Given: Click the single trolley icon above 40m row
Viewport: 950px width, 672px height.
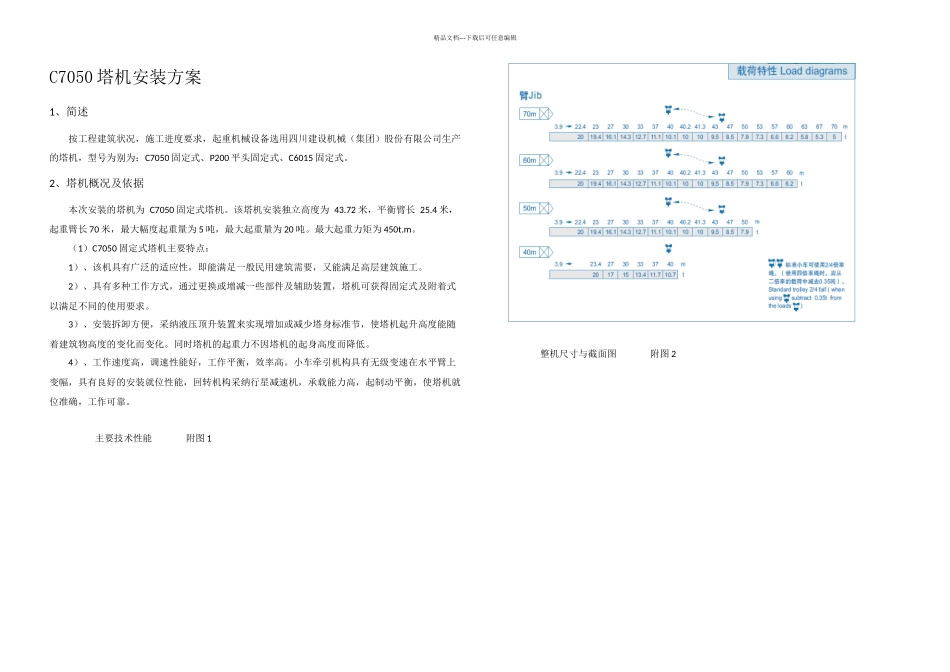Looking at the screenshot, I should click(668, 248).
